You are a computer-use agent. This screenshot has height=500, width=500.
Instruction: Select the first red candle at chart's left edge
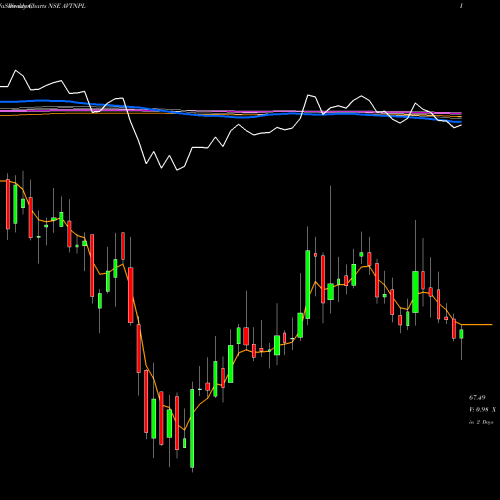coord(8,204)
